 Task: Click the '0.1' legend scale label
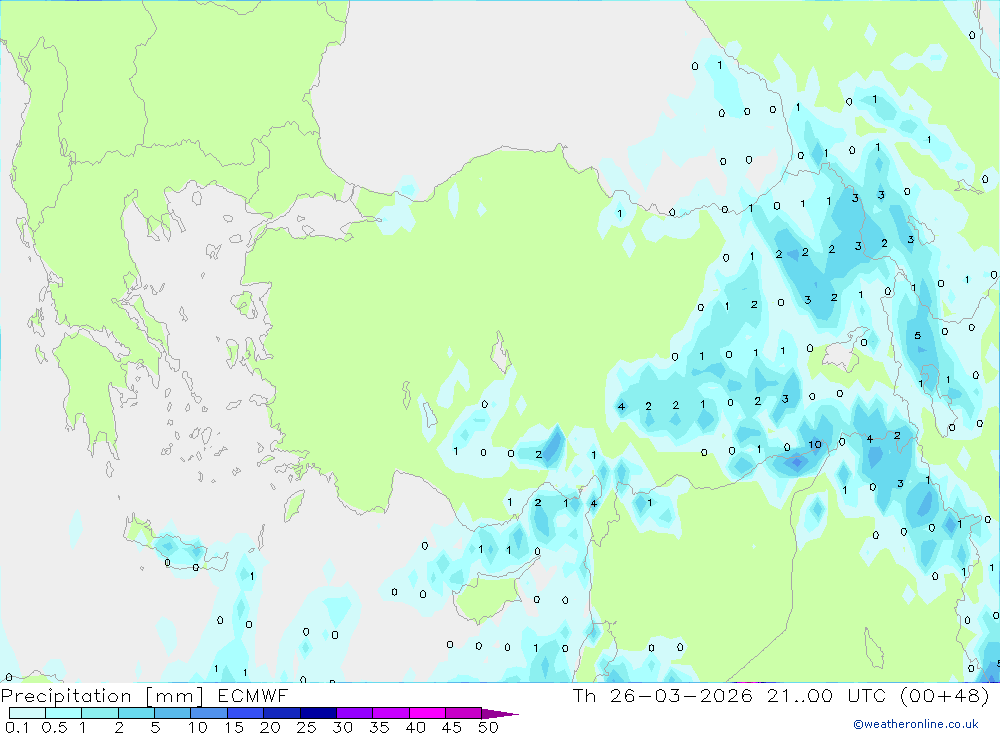click(17, 727)
